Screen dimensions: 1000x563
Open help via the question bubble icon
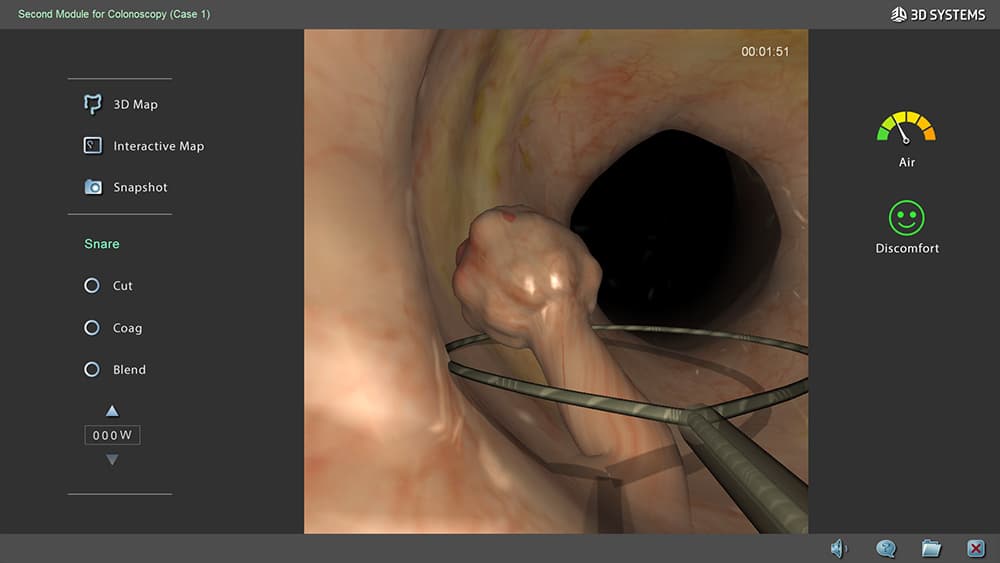[x=886, y=548]
